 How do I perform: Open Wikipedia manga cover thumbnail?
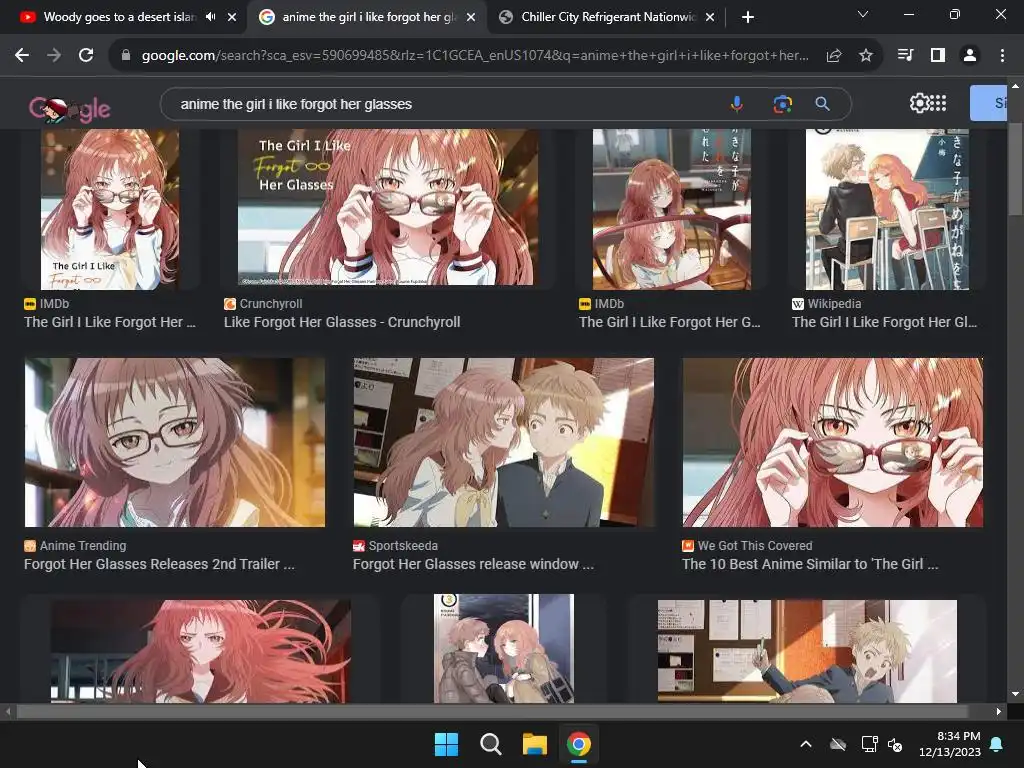[x=887, y=209]
